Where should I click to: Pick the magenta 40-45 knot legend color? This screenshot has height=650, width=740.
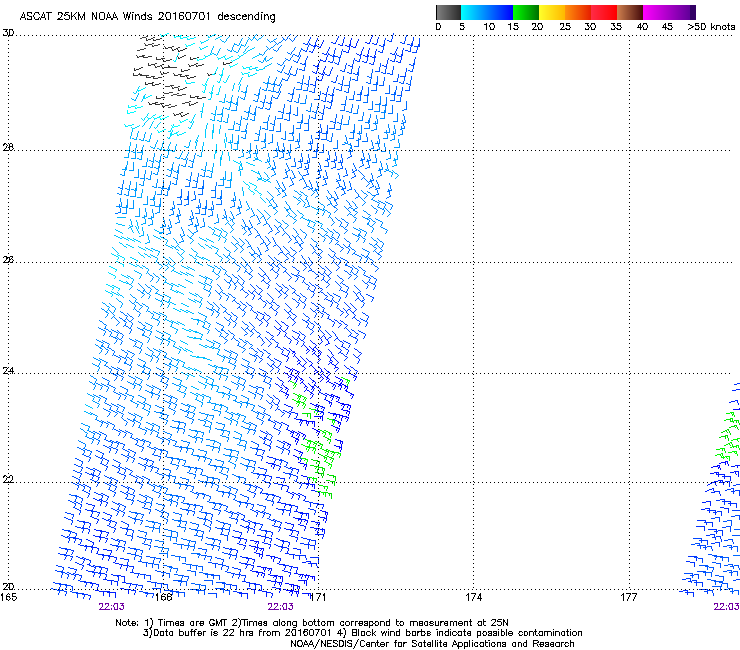pyautogui.click(x=656, y=12)
